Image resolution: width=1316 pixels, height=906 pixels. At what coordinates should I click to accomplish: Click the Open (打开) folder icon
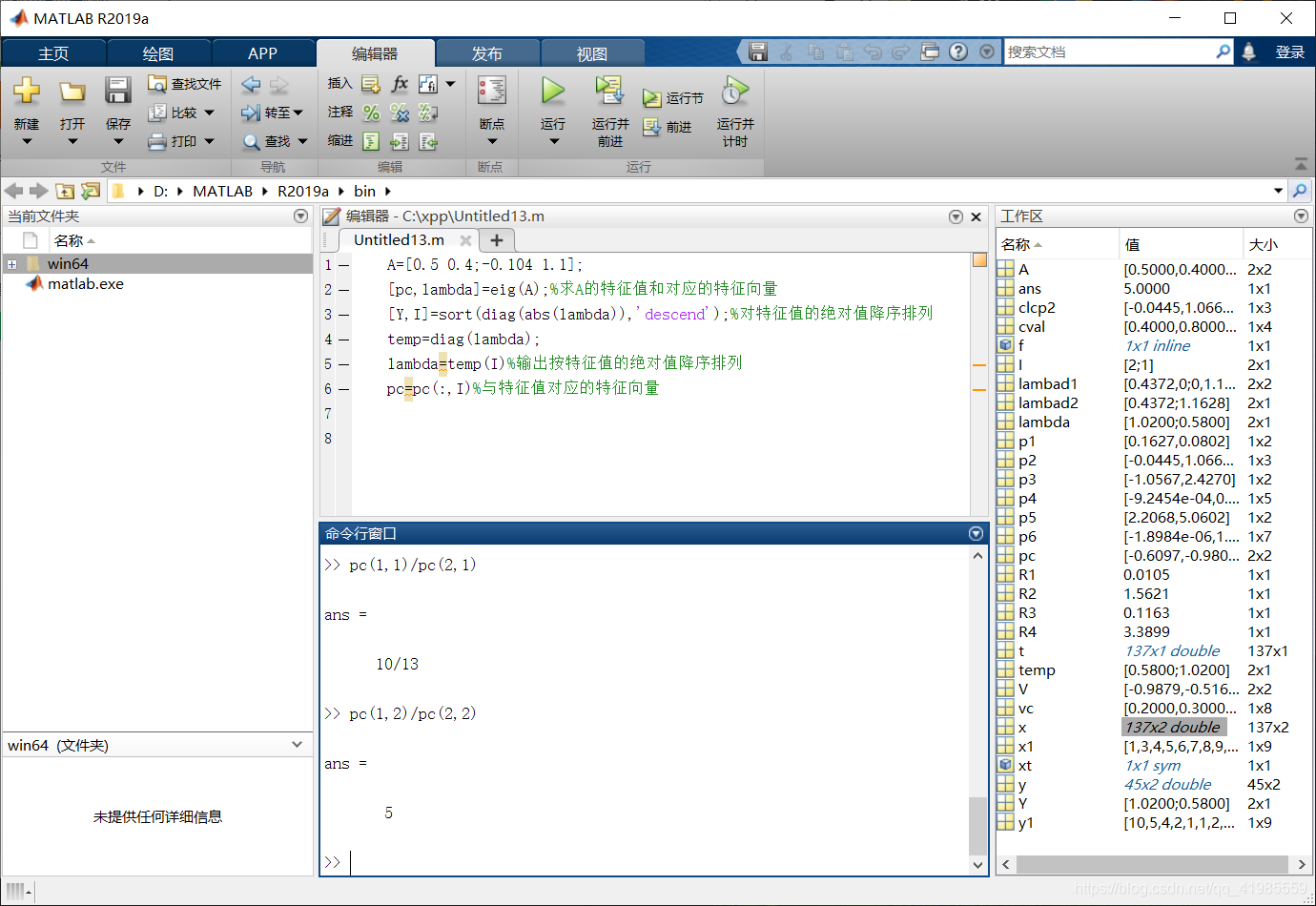(72, 92)
